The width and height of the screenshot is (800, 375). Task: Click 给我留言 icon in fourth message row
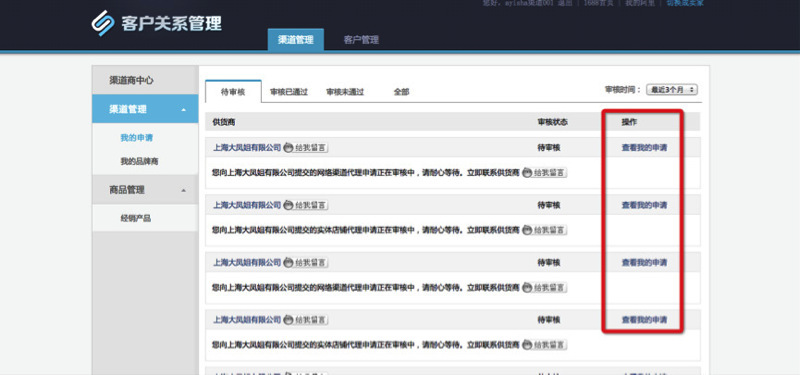click(545, 345)
